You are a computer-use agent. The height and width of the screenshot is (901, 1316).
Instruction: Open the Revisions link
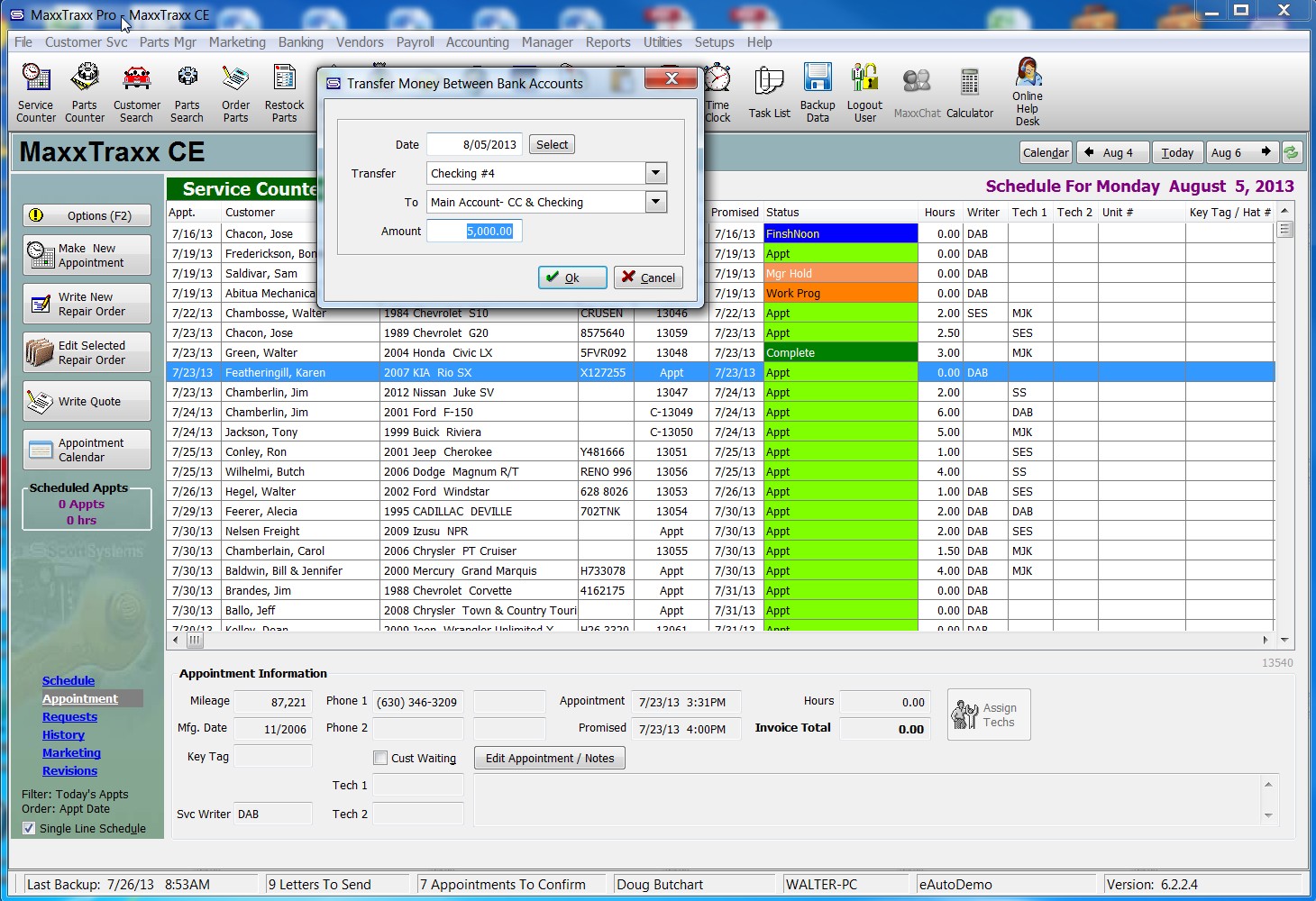[69, 770]
